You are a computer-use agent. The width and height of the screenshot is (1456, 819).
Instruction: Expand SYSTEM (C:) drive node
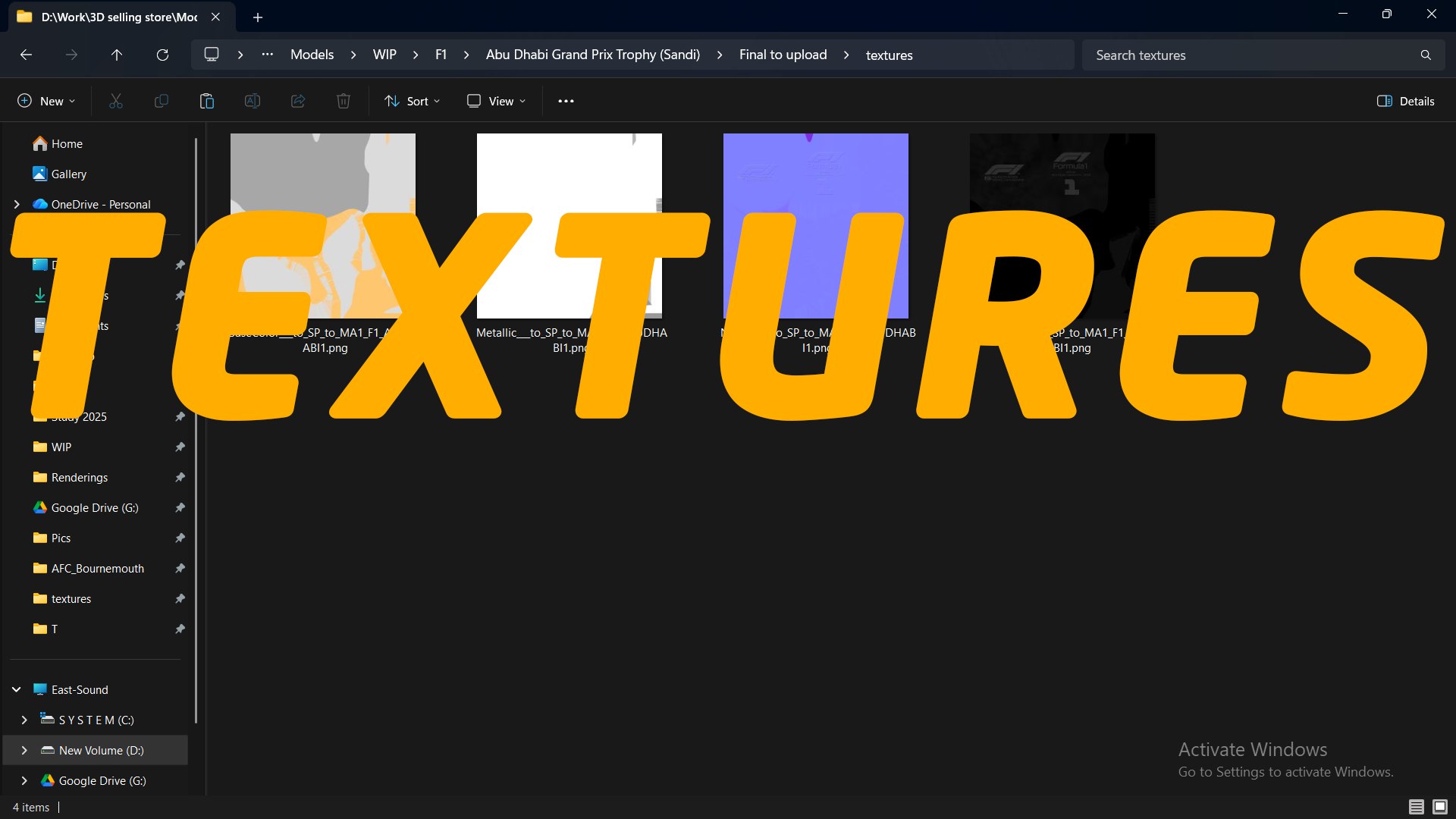pyautogui.click(x=24, y=720)
